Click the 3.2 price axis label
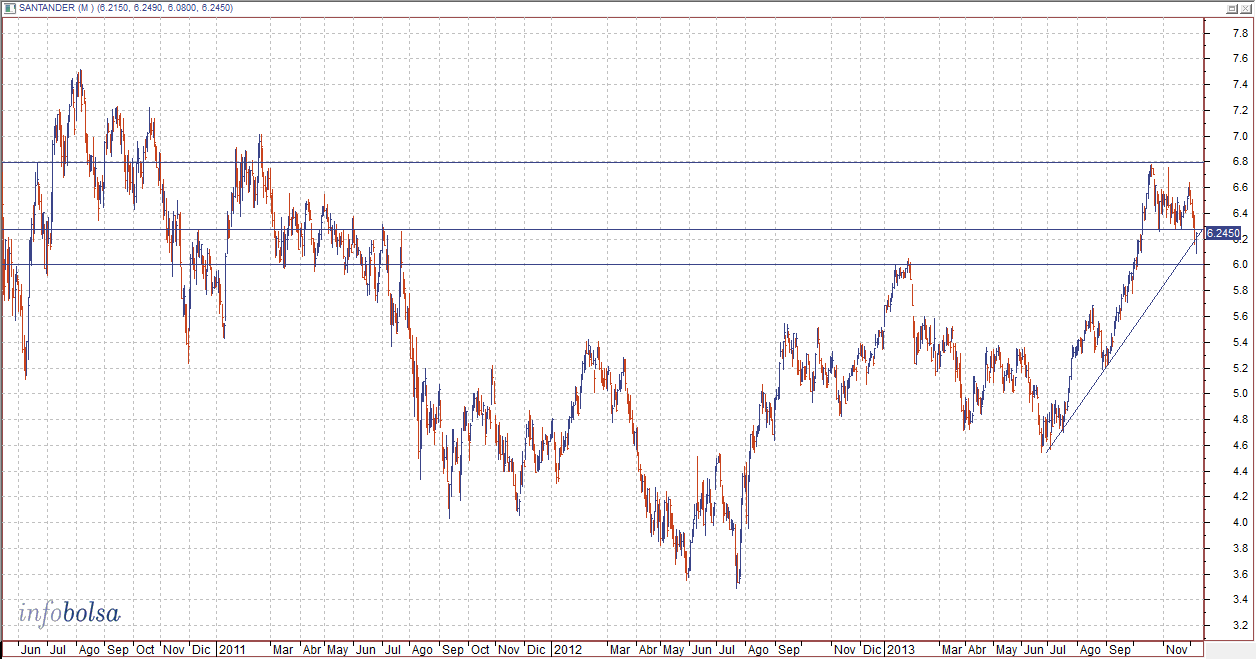1256x659 pixels. pyautogui.click(x=1239, y=625)
